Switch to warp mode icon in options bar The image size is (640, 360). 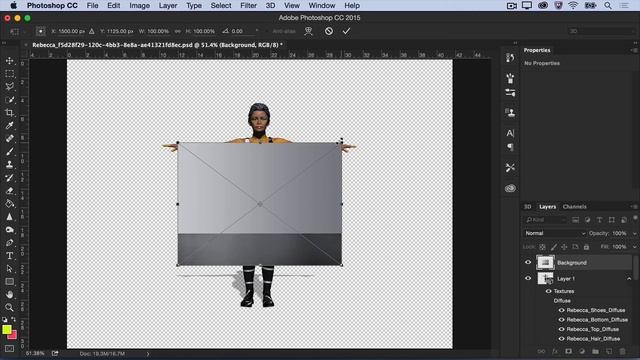click(309, 31)
